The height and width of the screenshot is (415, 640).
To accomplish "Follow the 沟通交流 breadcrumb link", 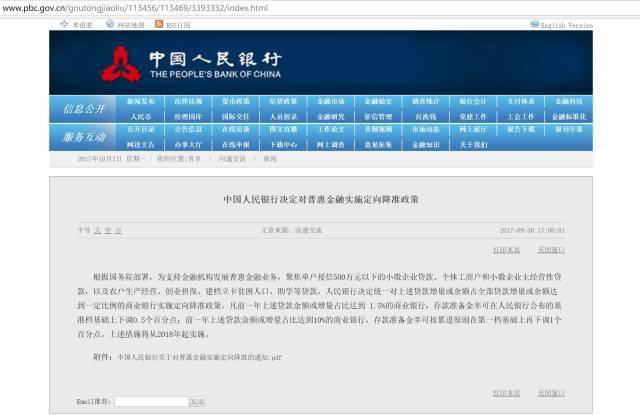I will click(x=232, y=159).
